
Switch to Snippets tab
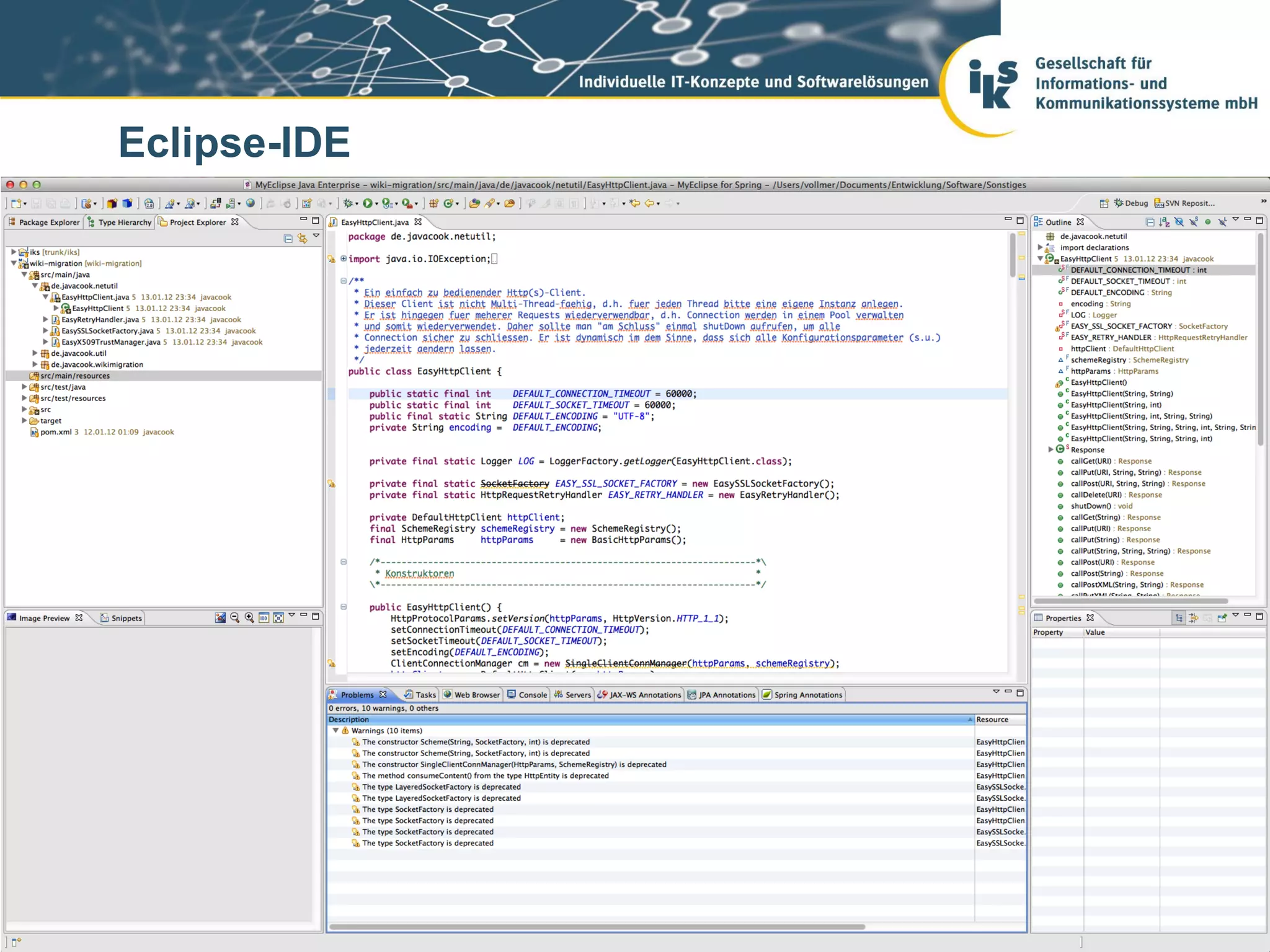point(121,618)
